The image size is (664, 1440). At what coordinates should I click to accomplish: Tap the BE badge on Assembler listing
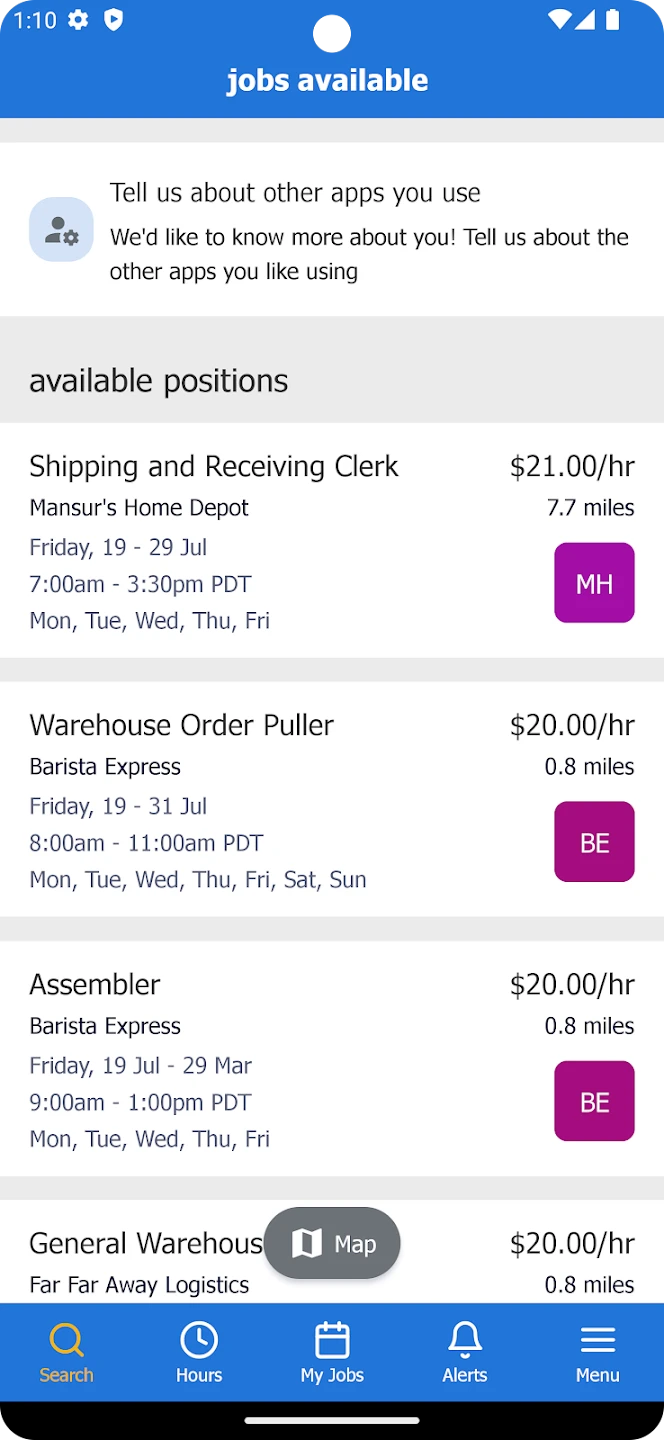pyautogui.click(x=594, y=1101)
